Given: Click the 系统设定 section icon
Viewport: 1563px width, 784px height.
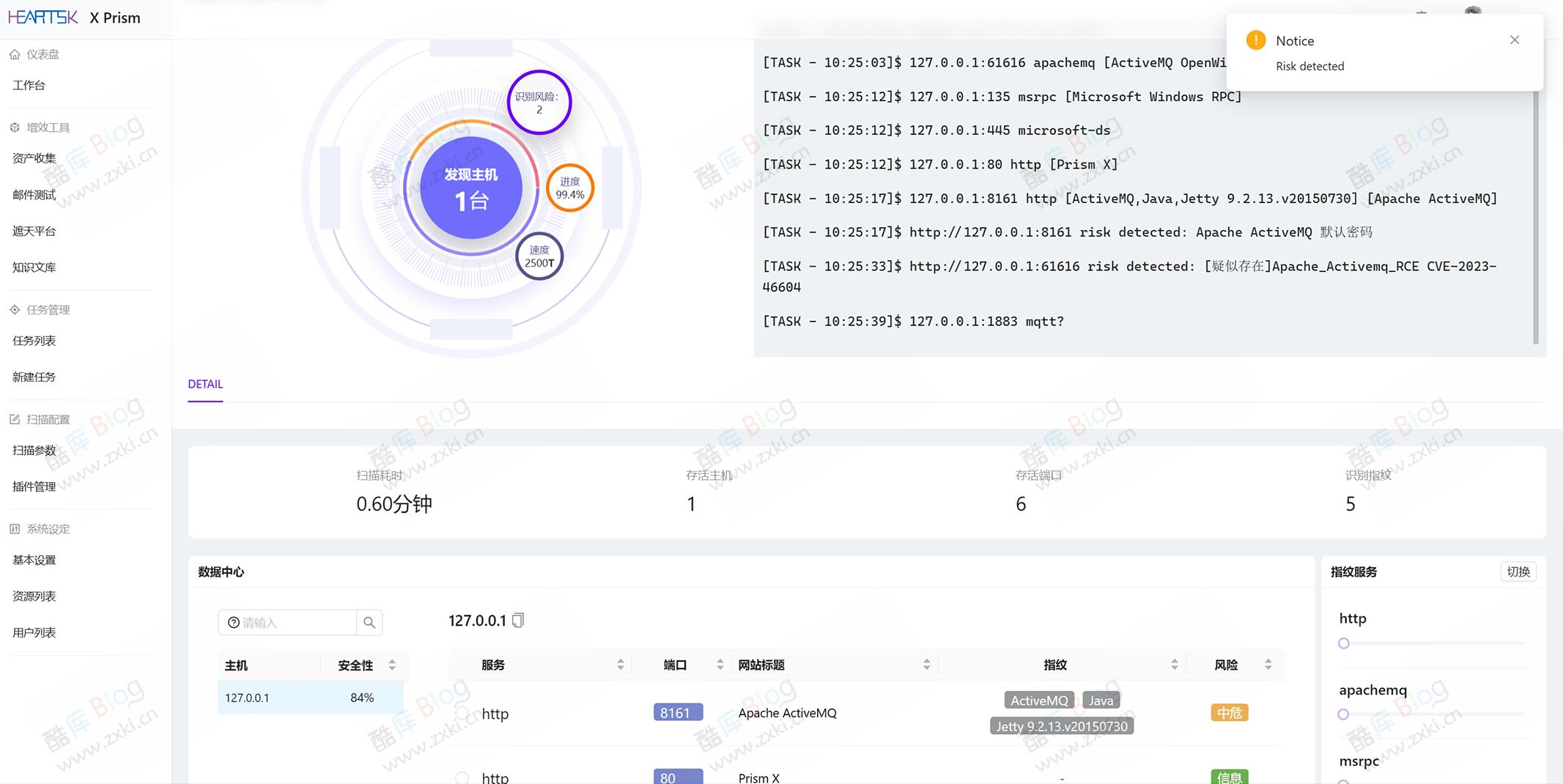Looking at the screenshot, I should pos(15,529).
